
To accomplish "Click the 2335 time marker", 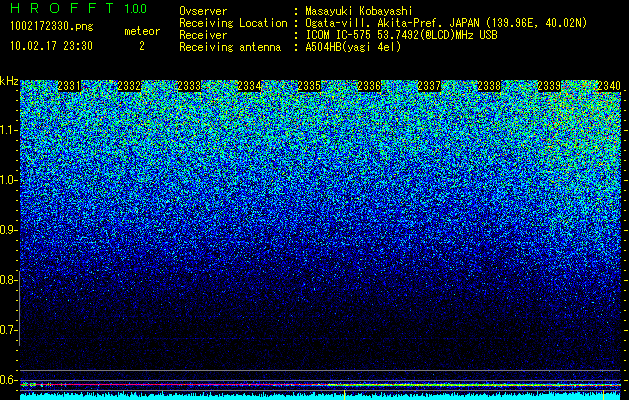I will tap(309, 86).
